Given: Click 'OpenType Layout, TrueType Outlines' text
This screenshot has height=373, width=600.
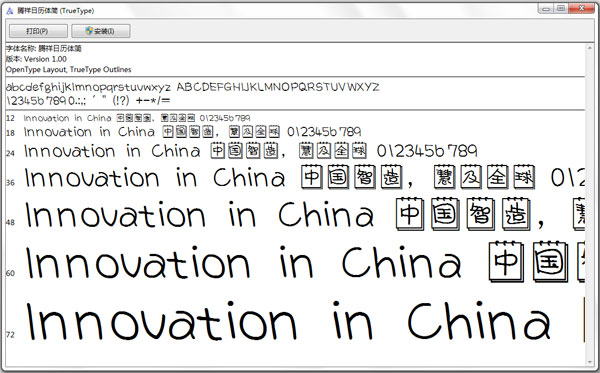Looking at the screenshot, I should click(x=68, y=69).
